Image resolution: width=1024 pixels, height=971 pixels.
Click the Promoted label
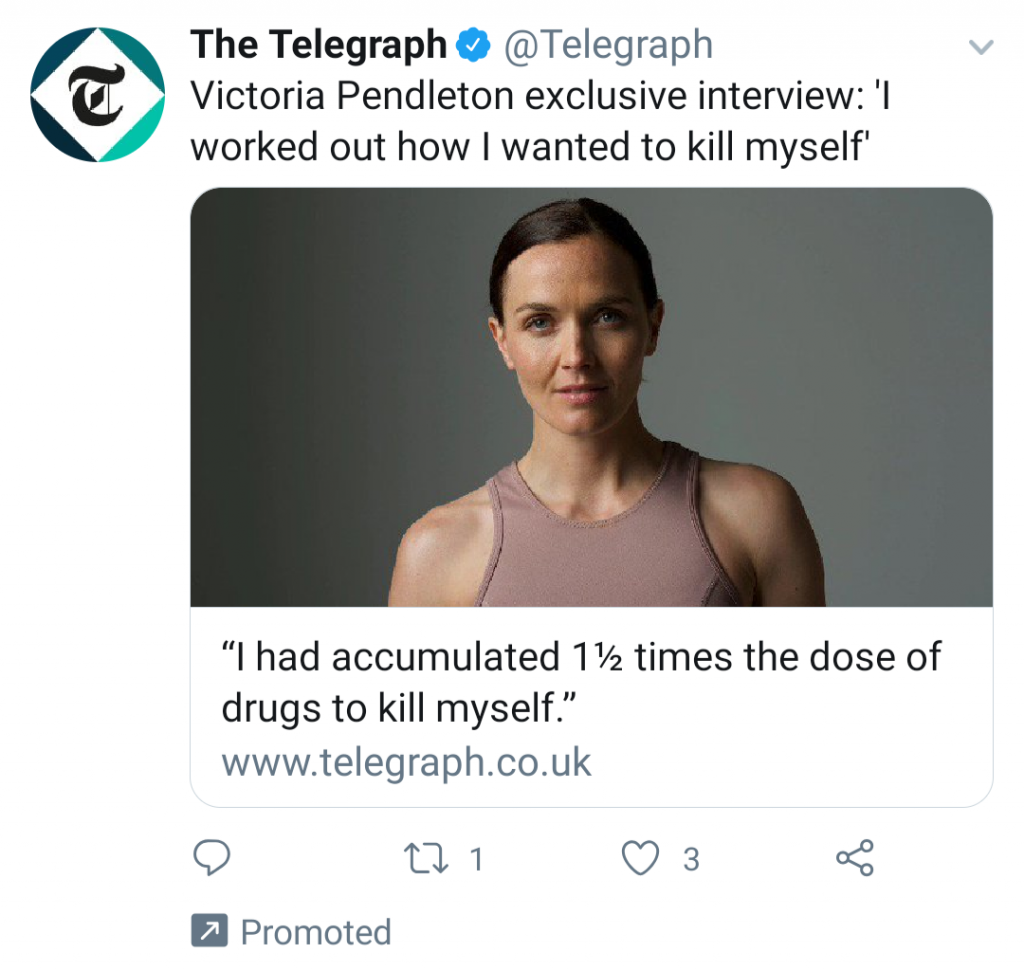pyautogui.click(x=316, y=932)
